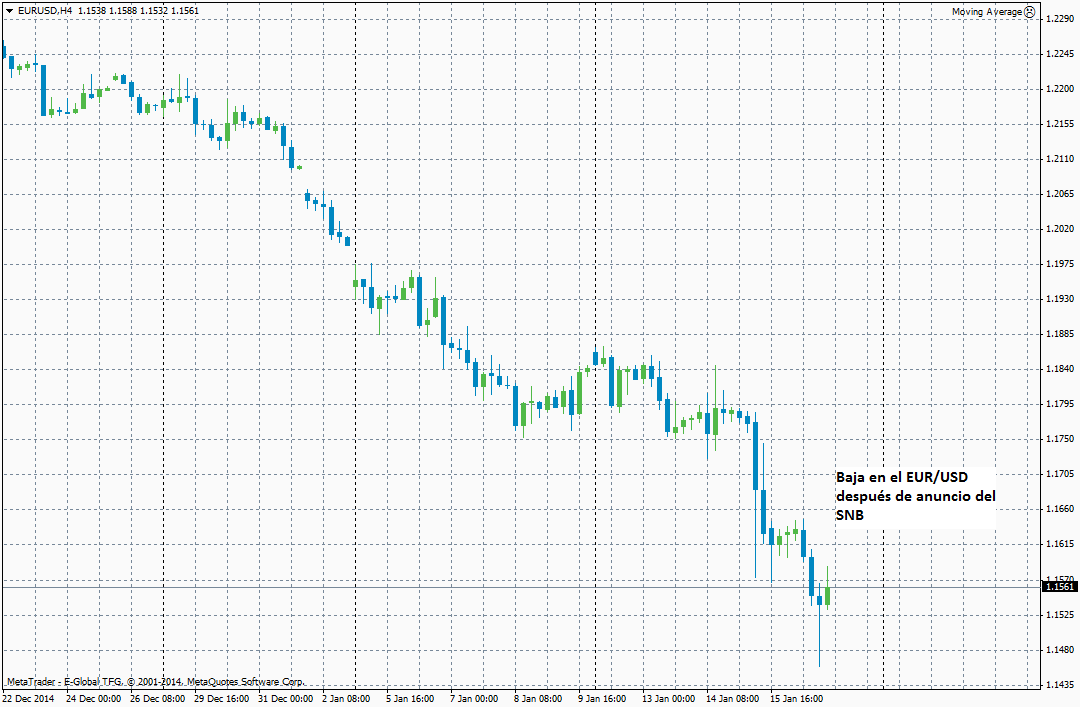Click the 7 Jan 00:00 time label

click(475, 699)
